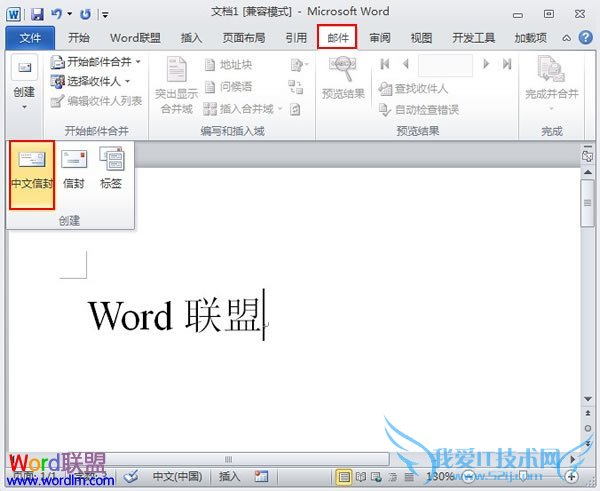This screenshot has height=491, width=600.
Task: Click the vertical scrollbar up arrow
Action: click(x=587, y=172)
